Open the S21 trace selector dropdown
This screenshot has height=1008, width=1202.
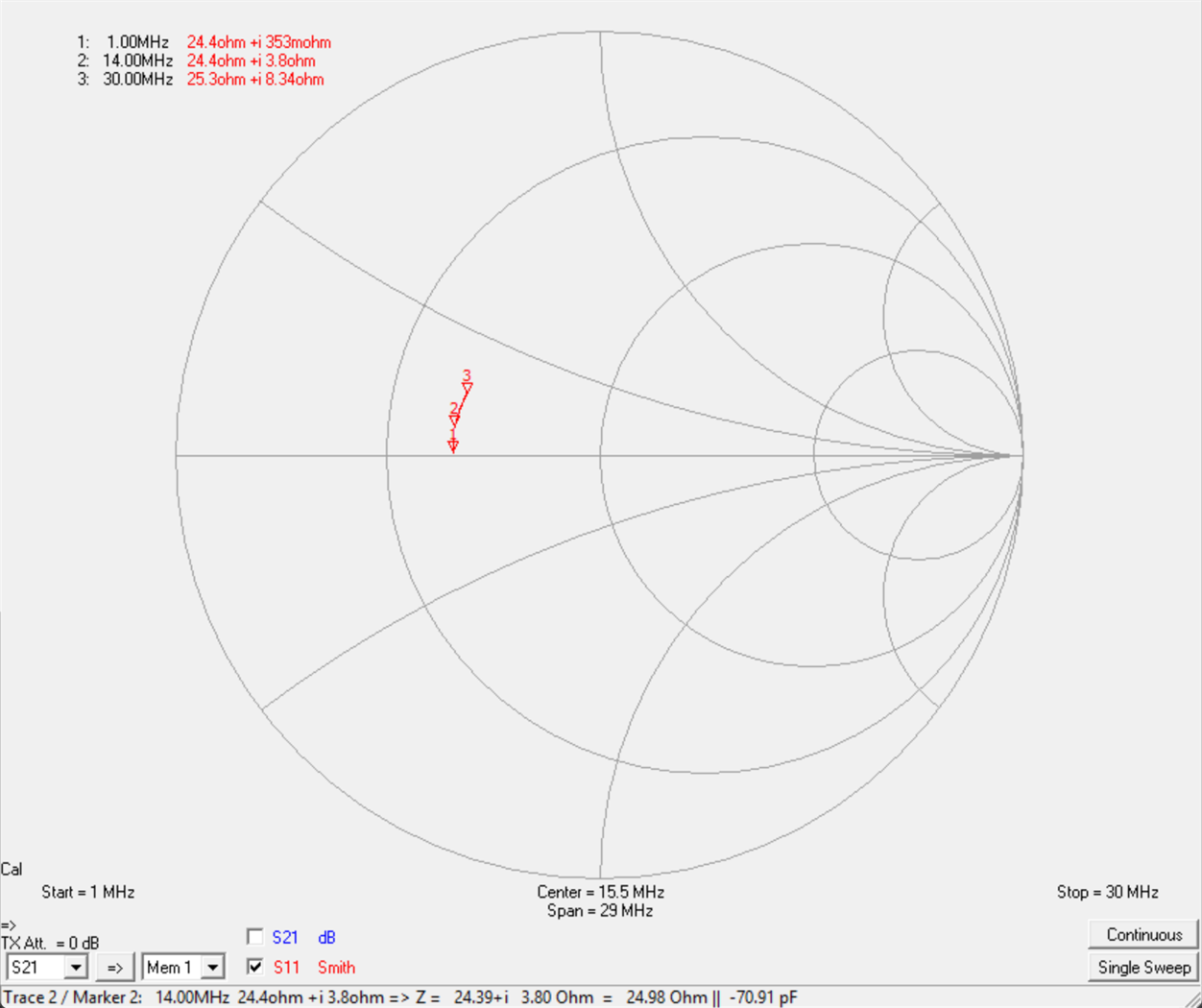pos(47,967)
